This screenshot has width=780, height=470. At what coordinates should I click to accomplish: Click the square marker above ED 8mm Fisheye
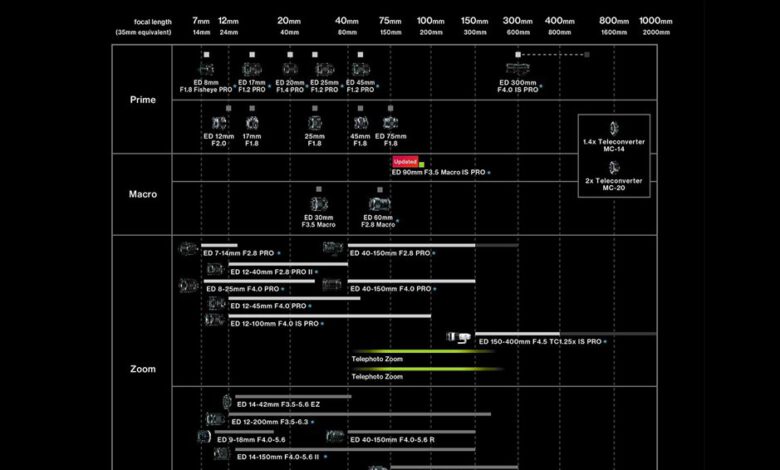click(206, 55)
